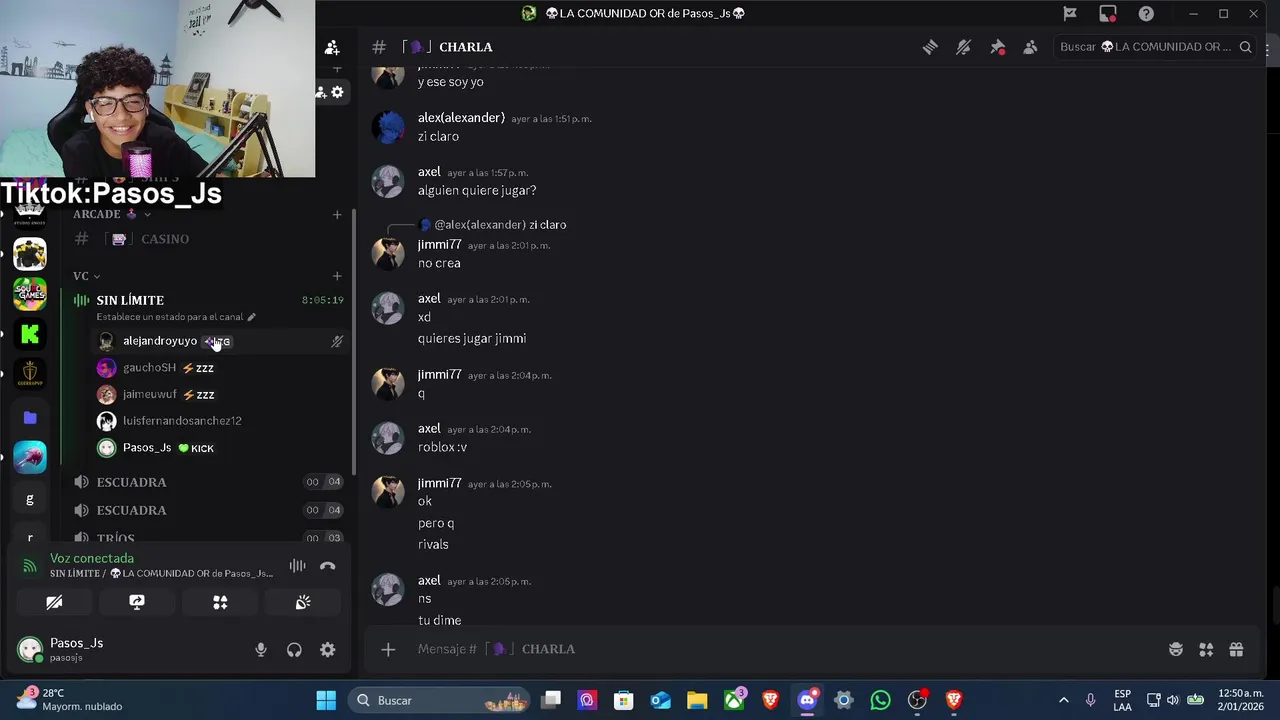This screenshot has height=720, width=1280.
Task: Click 'Establece un estado para el canal'
Action: [176, 317]
